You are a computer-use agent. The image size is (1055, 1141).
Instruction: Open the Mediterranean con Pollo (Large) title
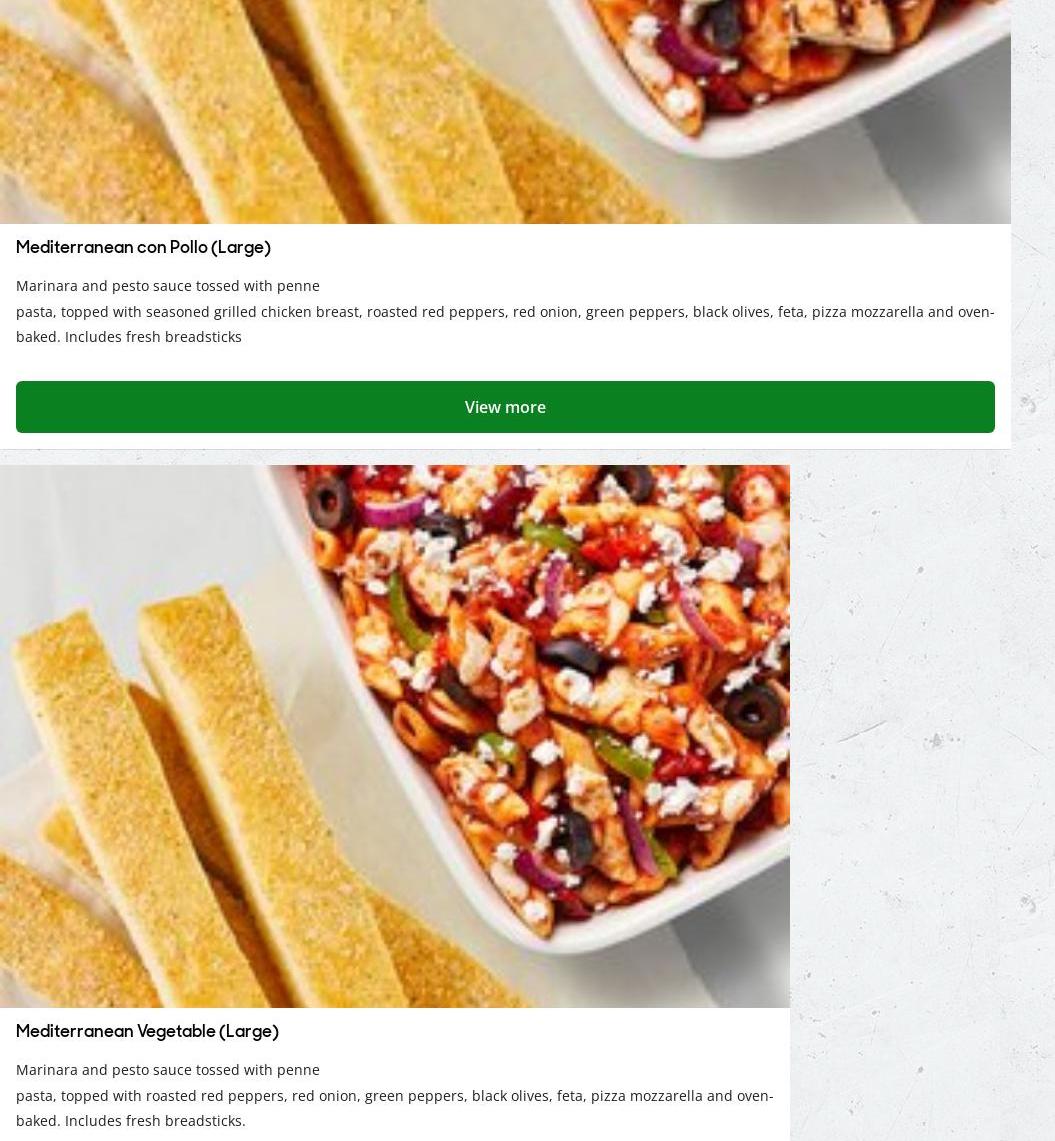[x=143, y=247]
